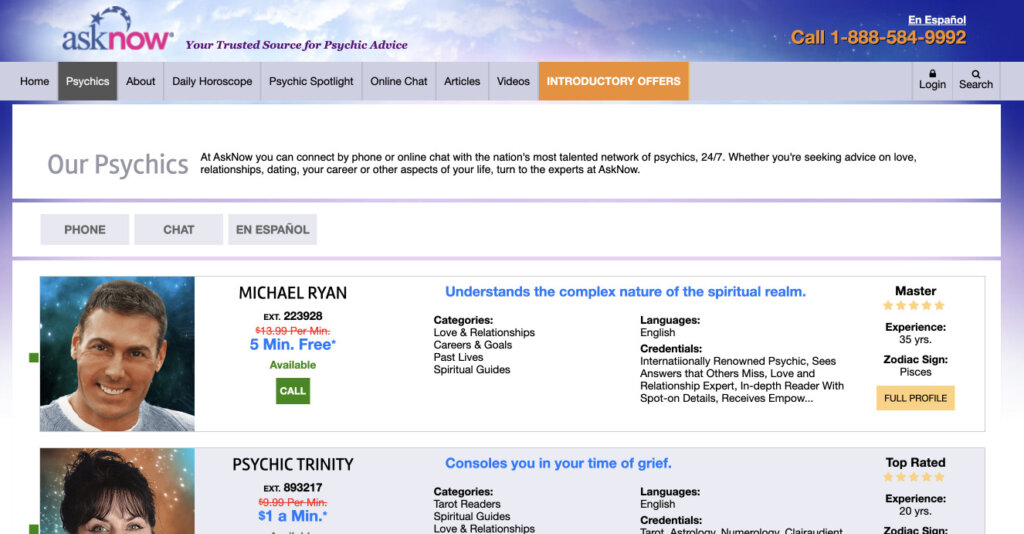The width and height of the screenshot is (1024, 534).
Task: Click the AskNow logo
Action: [x=118, y=31]
